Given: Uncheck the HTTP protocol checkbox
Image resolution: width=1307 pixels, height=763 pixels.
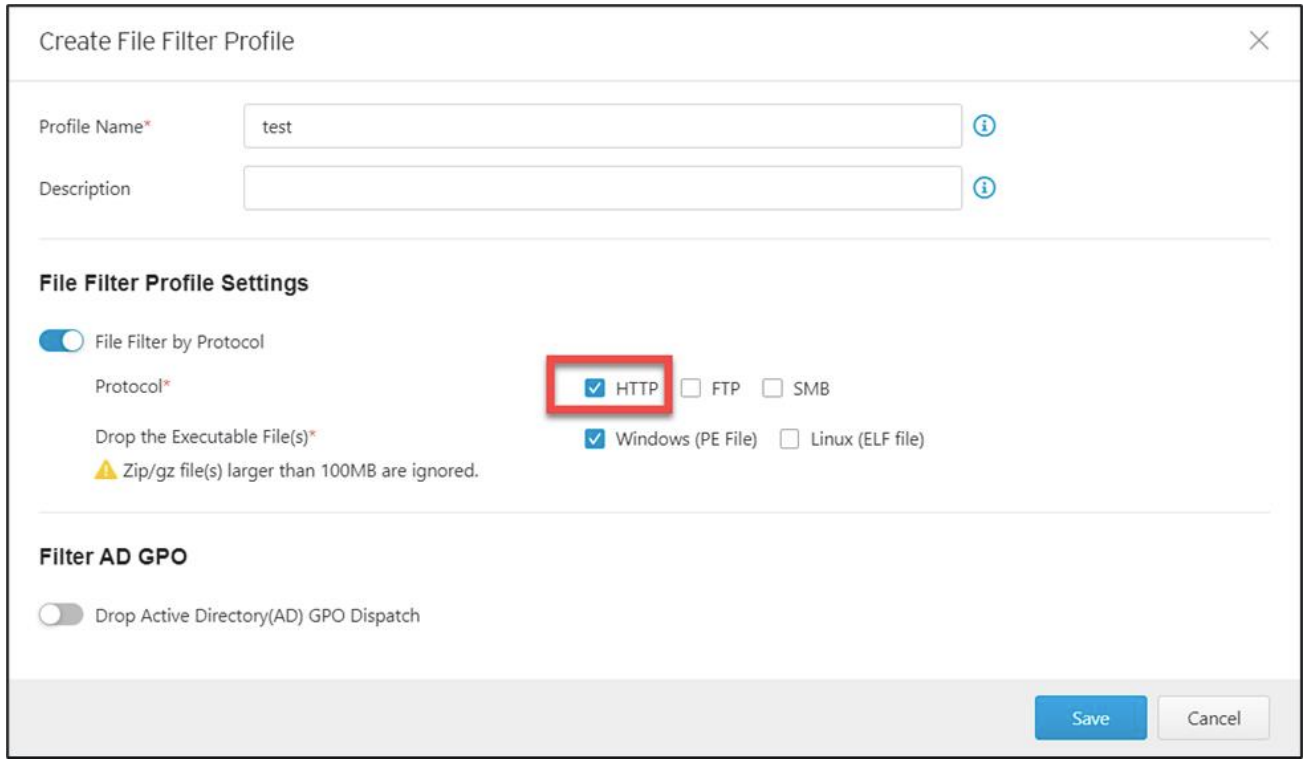Looking at the screenshot, I should 594,389.
